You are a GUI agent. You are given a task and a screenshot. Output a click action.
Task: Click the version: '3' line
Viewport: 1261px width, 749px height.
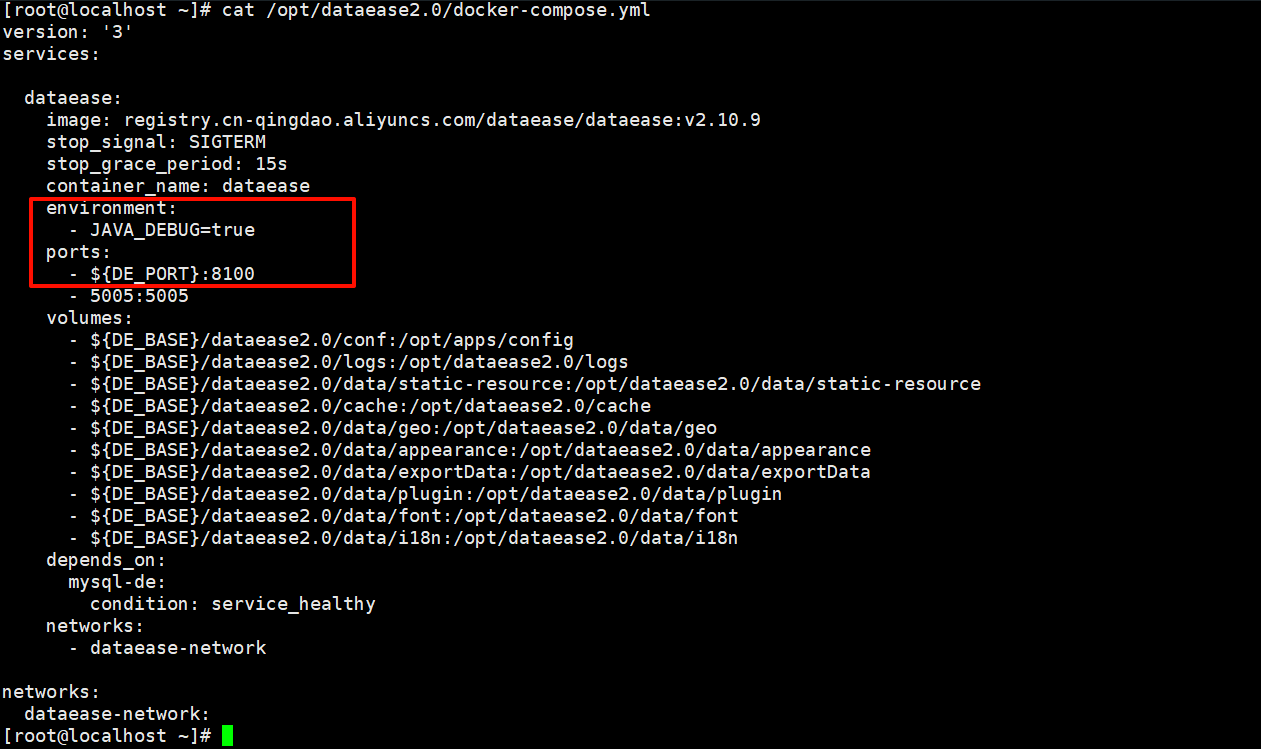(x=68, y=32)
